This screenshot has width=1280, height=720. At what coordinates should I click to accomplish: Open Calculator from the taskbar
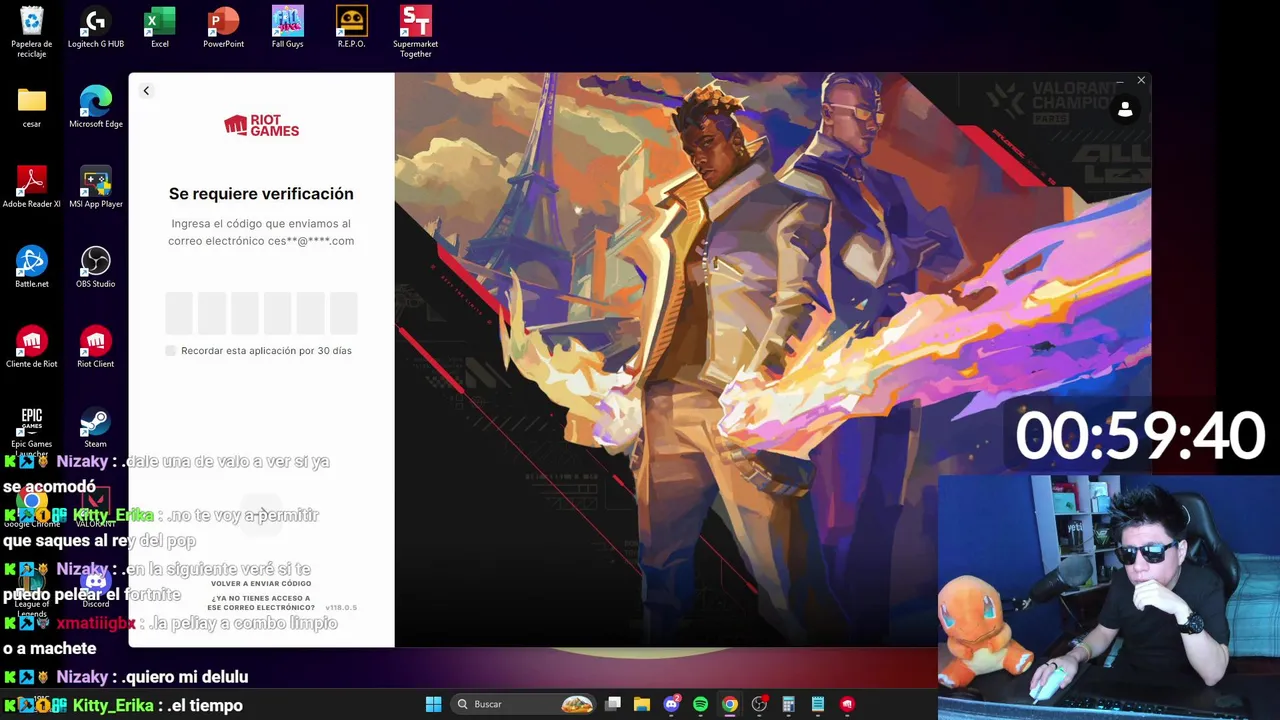tap(788, 704)
